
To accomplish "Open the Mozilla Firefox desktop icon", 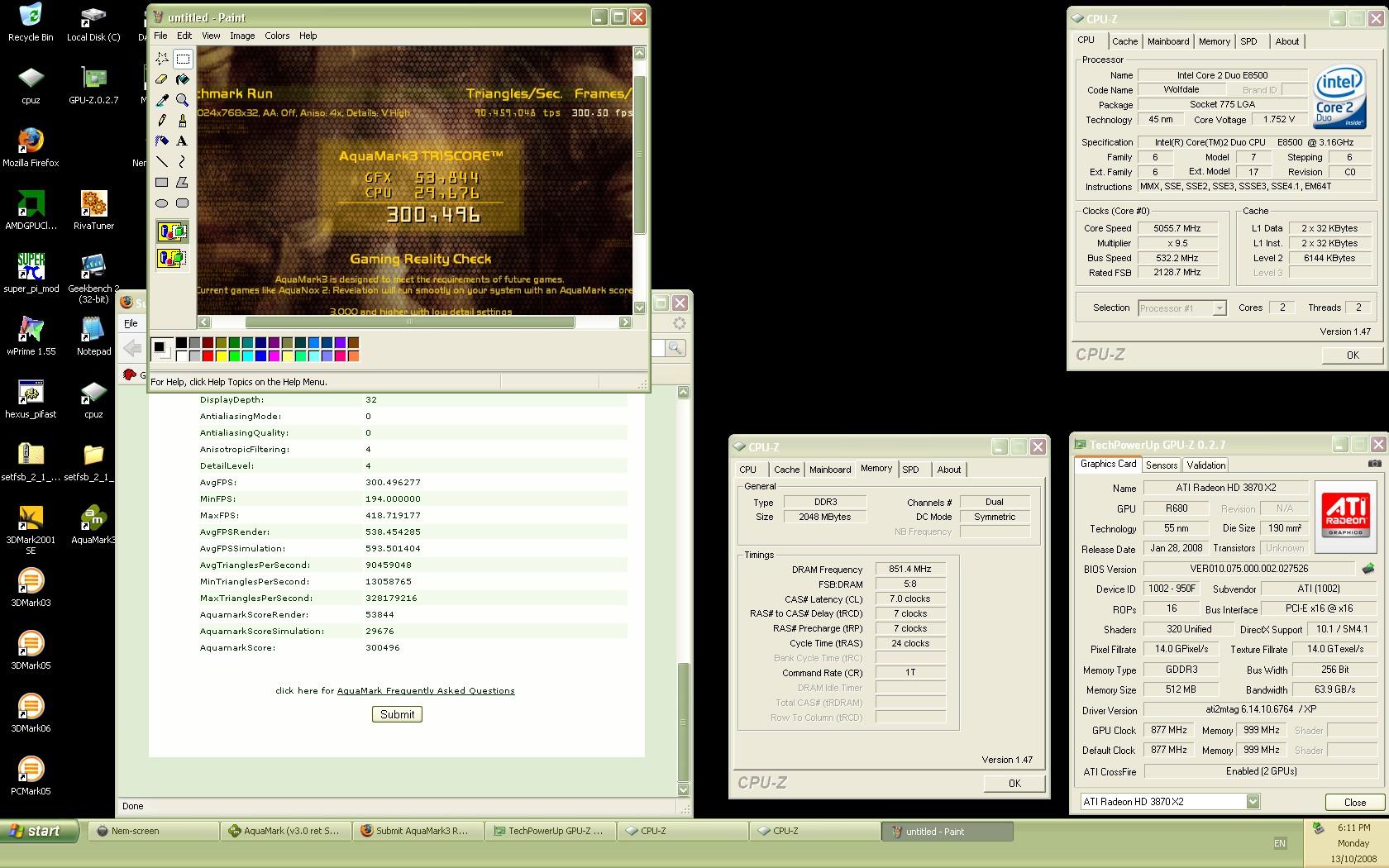I will click(31, 147).
